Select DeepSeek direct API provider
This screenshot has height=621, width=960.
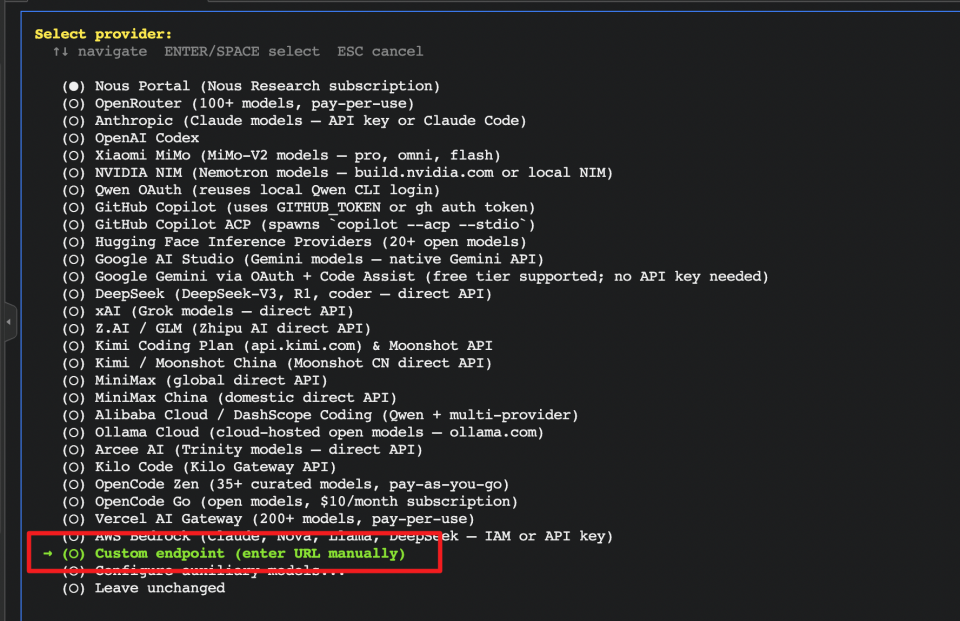pyautogui.click(x=277, y=294)
